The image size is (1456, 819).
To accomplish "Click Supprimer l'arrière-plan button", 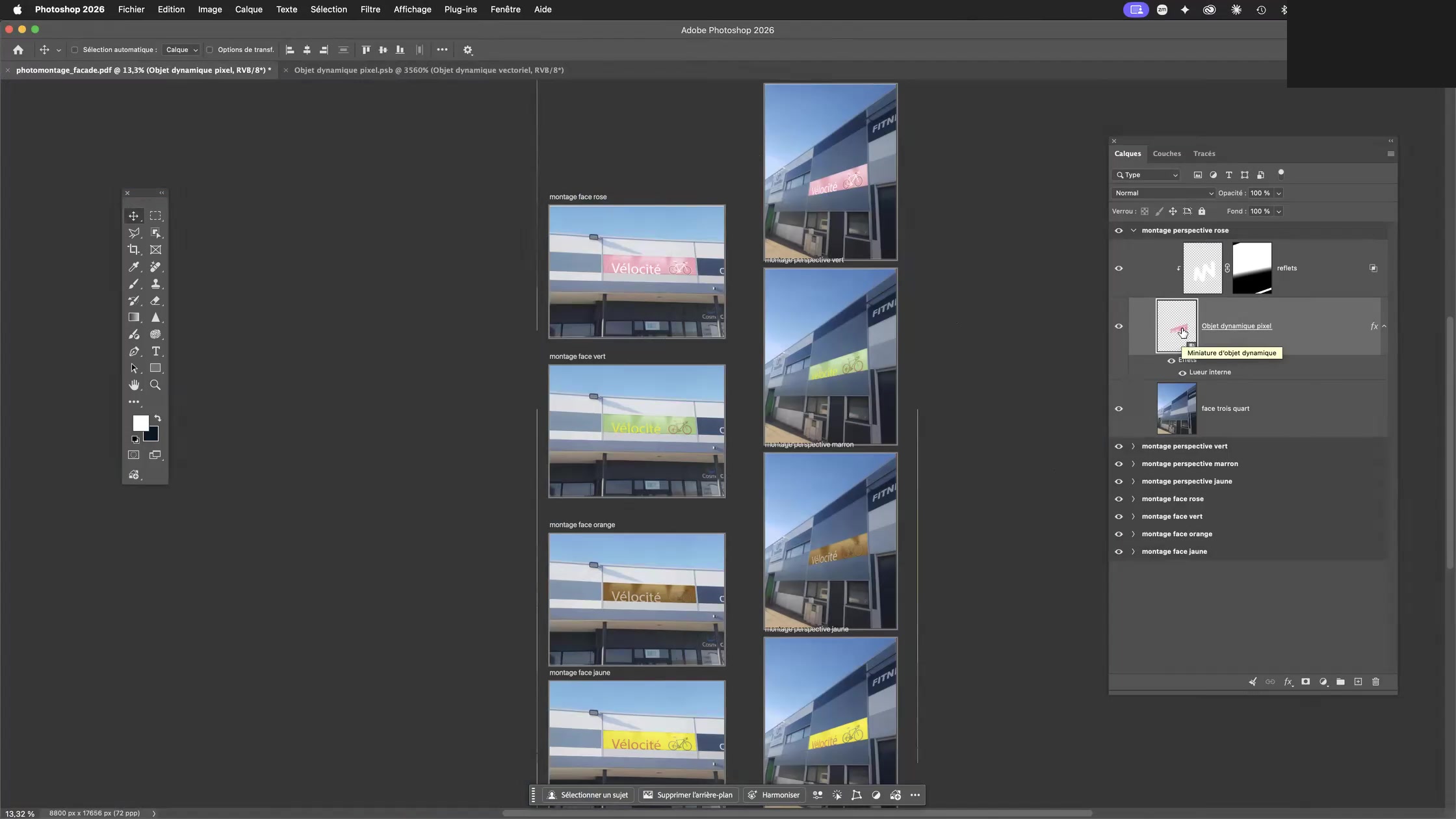I will click(x=688, y=795).
